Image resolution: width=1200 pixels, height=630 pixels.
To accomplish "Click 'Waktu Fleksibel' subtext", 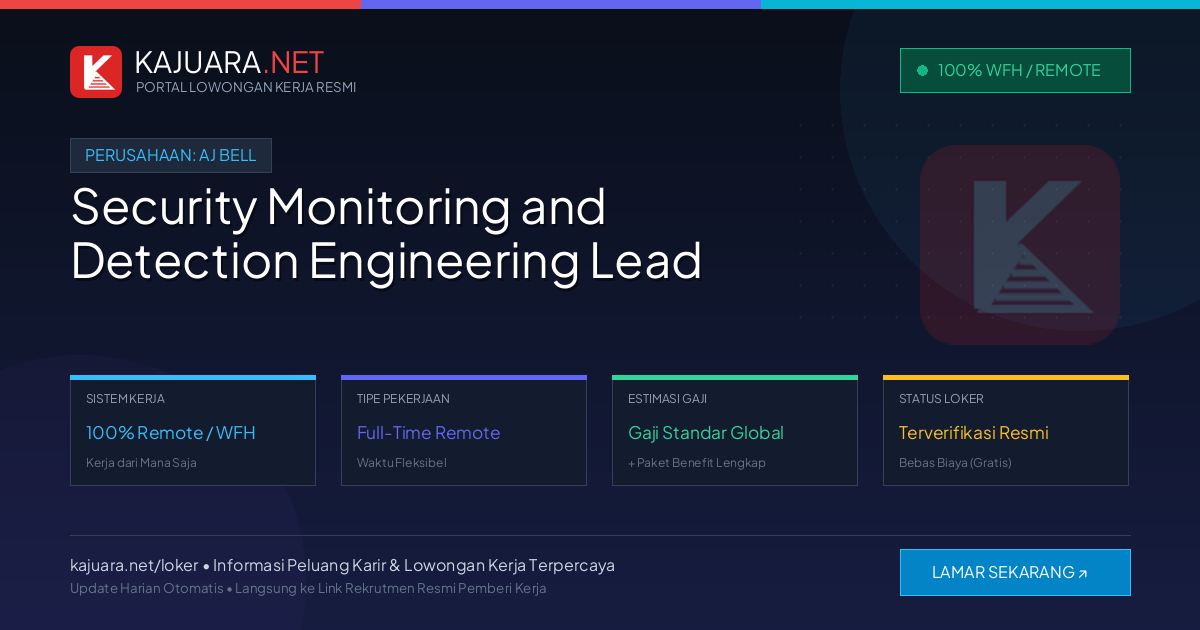I will (x=402, y=463).
